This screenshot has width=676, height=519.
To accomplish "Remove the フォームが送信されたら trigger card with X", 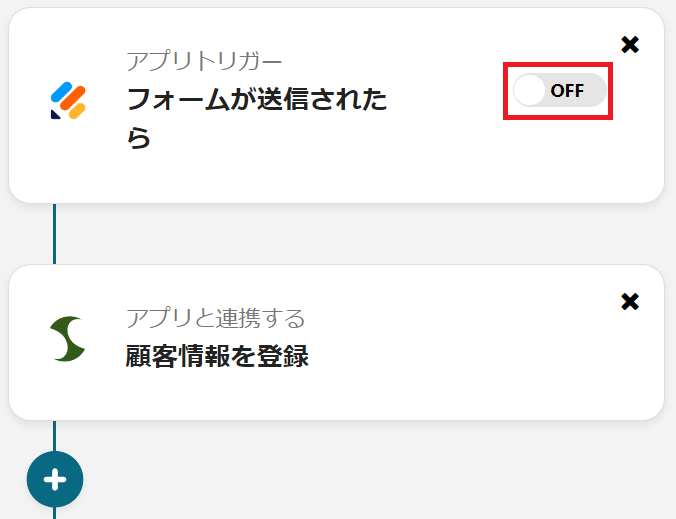I will [x=630, y=44].
